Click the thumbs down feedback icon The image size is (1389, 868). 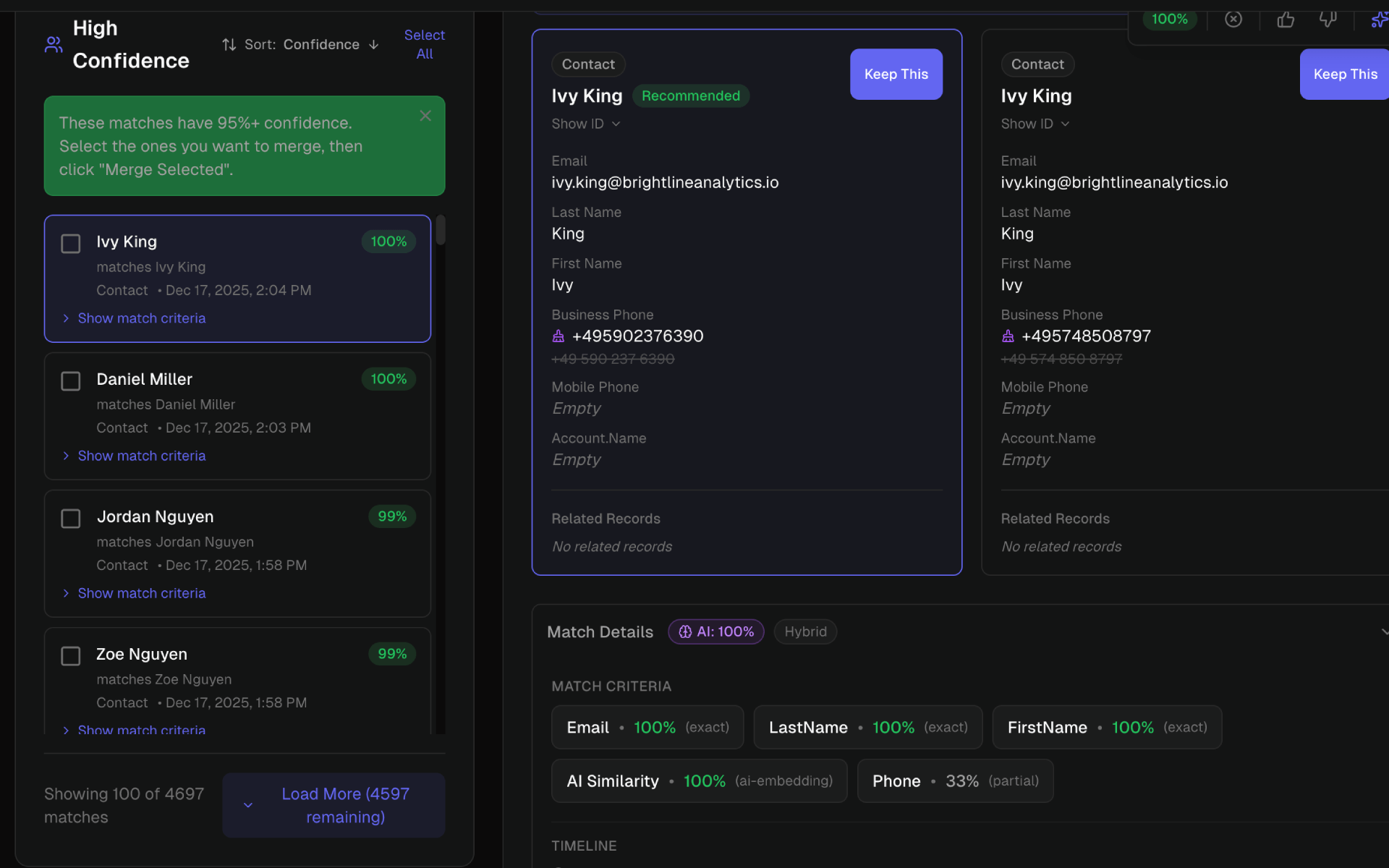tap(1330, 20)
